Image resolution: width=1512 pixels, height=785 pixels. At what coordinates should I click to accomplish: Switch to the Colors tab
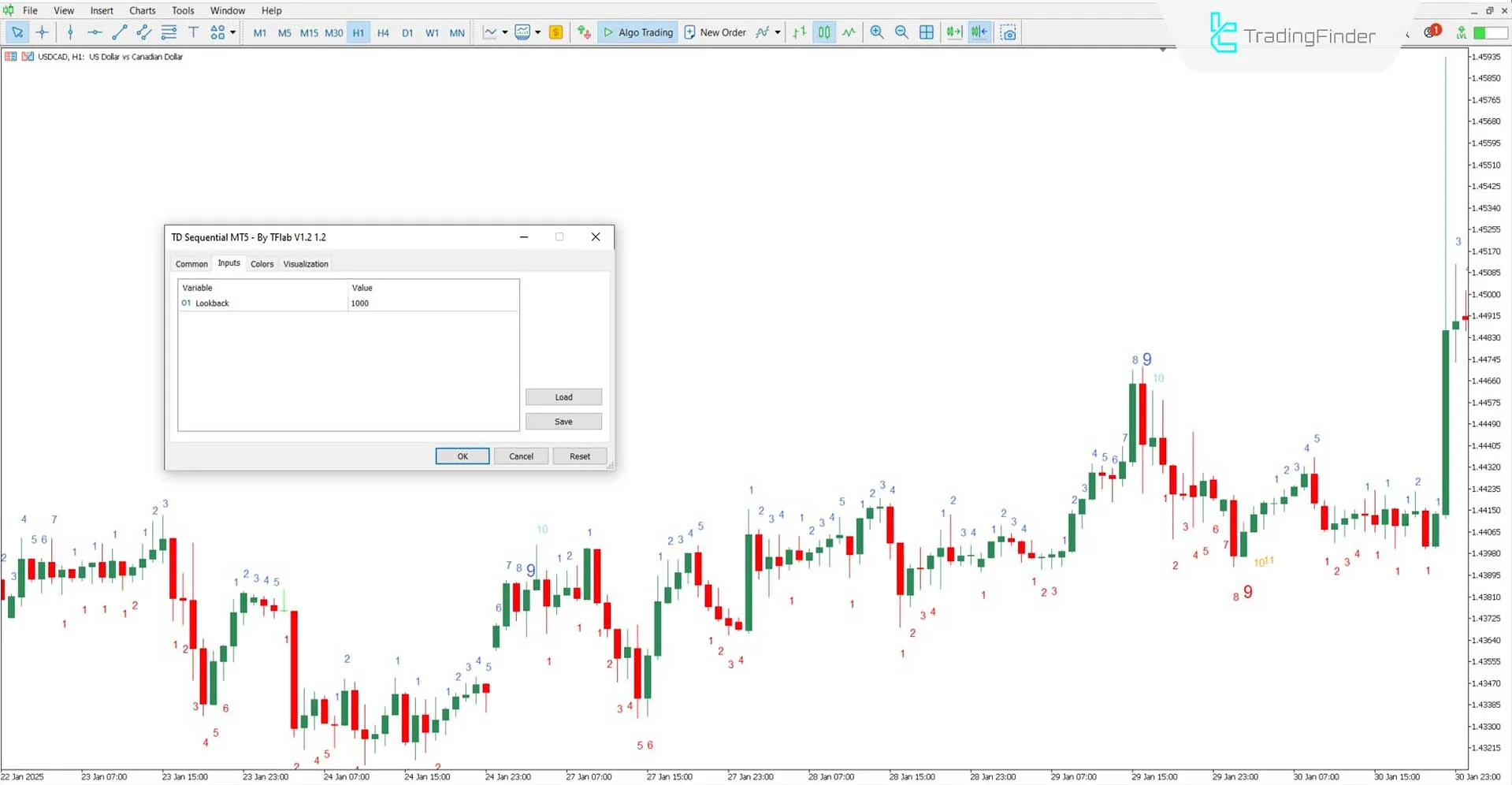262,263
